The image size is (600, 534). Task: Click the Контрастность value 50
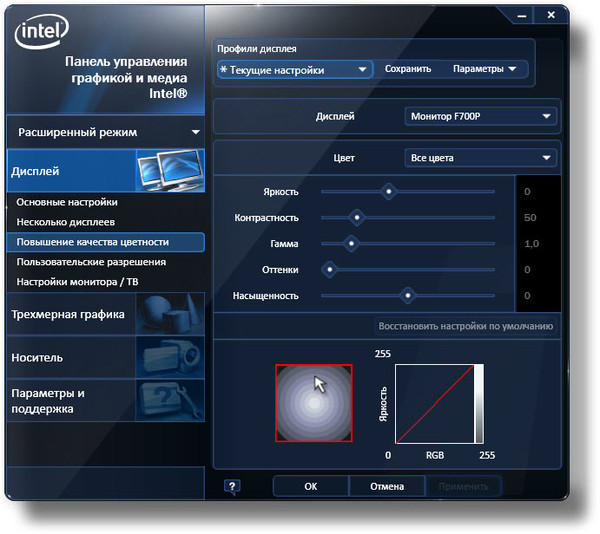530,218
